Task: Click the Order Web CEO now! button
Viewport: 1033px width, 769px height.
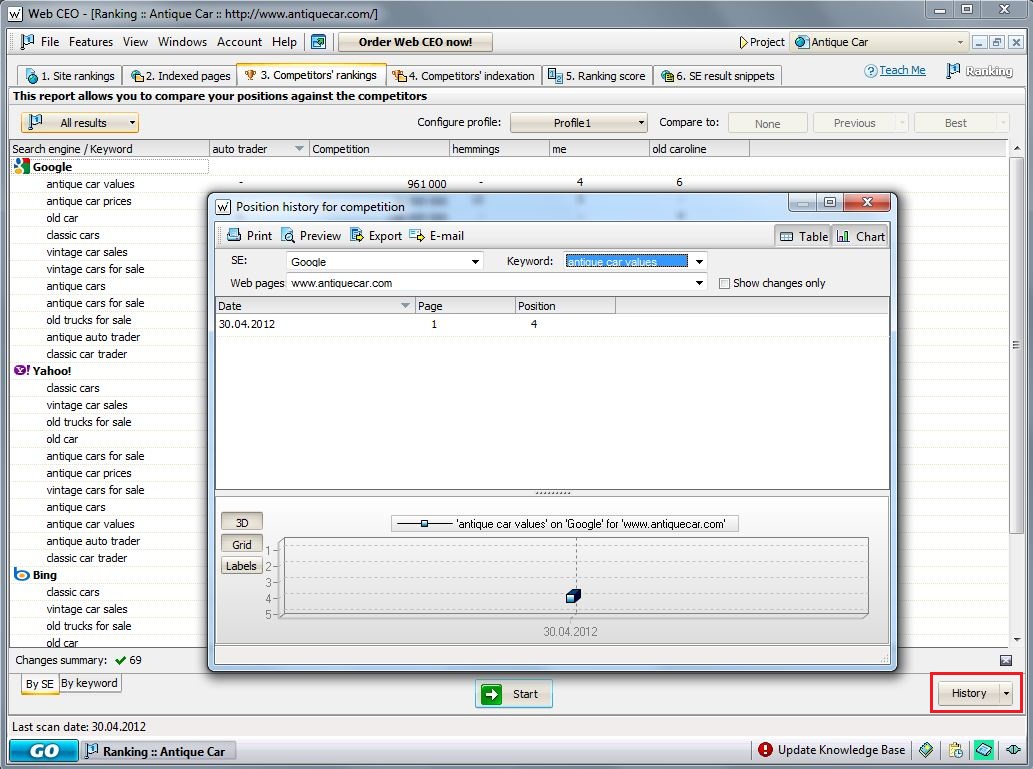Action: coord(415,42)
